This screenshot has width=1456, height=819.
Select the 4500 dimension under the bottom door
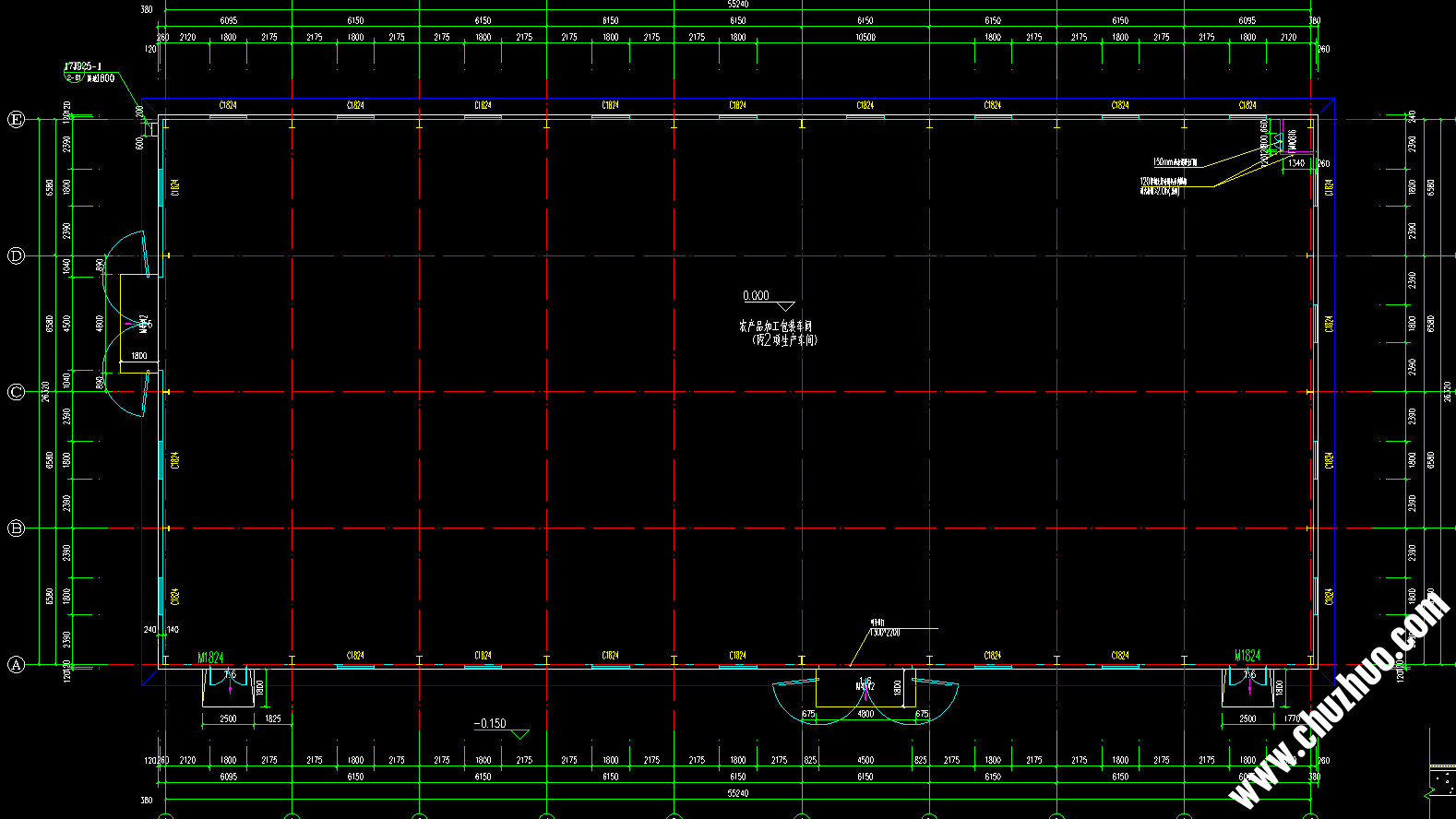point(865,761)
